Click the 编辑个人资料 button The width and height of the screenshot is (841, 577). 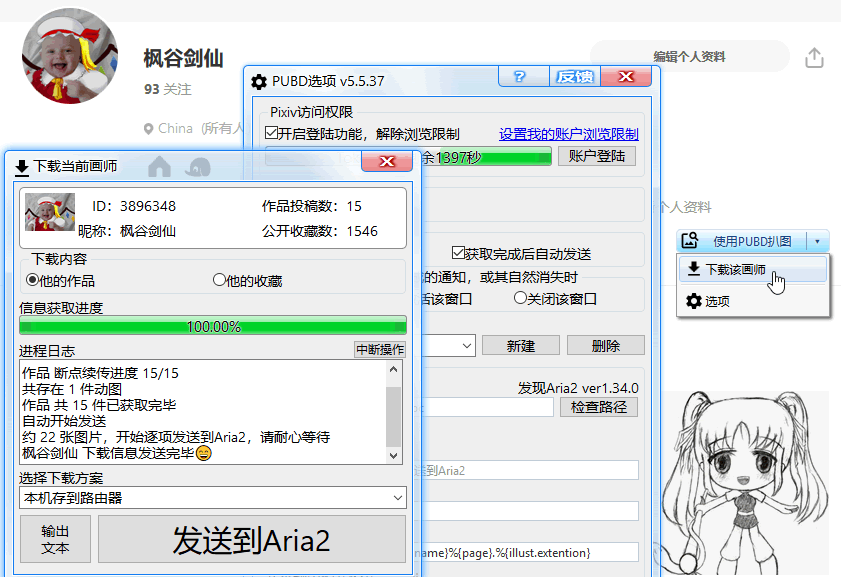(x=689, y=56)
